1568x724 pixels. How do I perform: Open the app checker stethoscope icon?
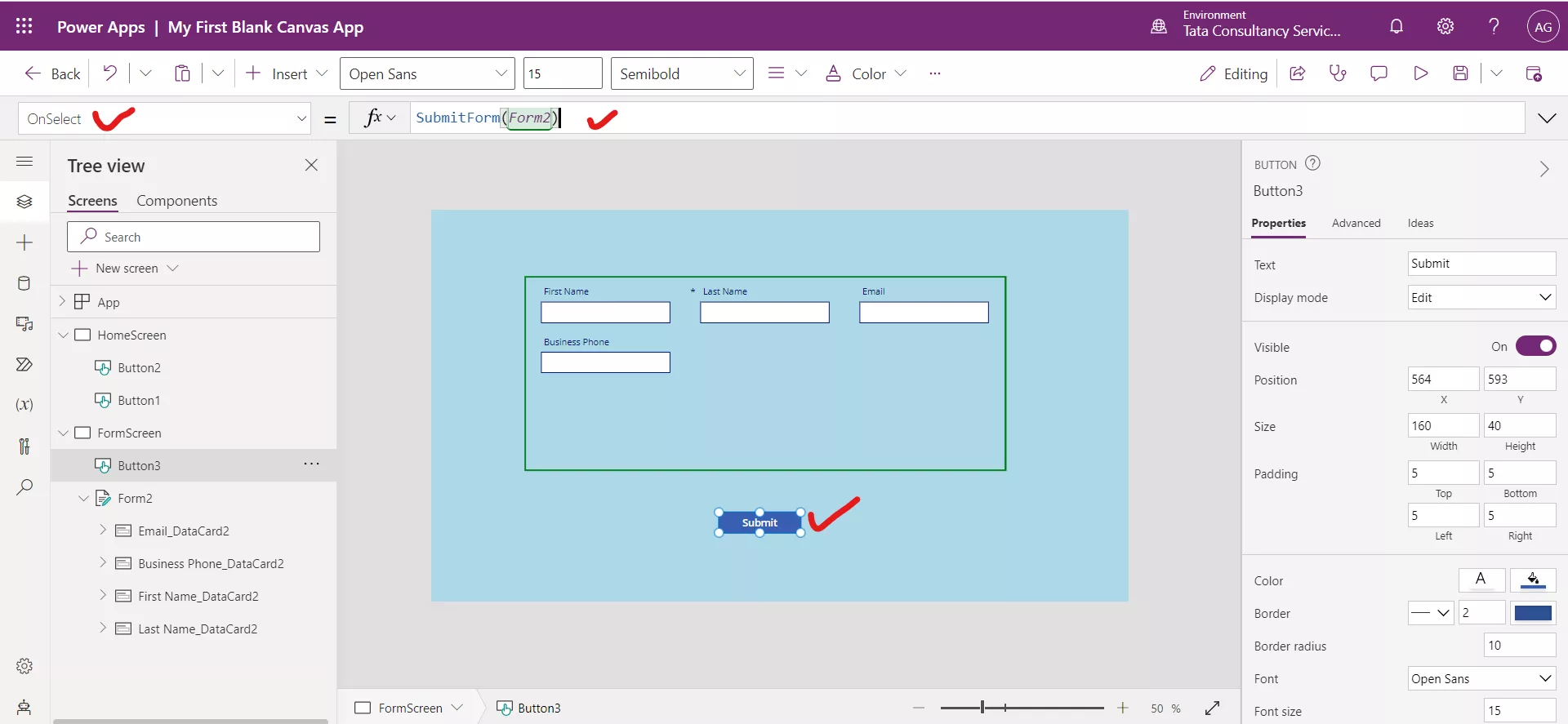(x=1338, y=73)
